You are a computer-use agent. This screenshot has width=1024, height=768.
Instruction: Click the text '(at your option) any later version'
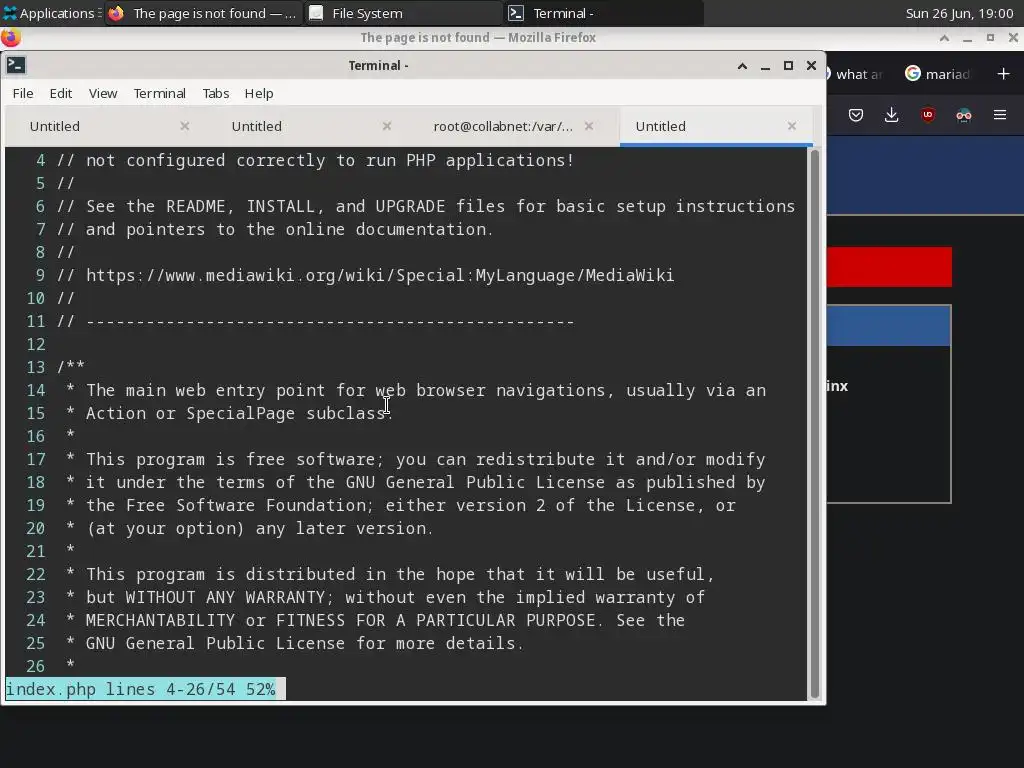pos(257,528)
